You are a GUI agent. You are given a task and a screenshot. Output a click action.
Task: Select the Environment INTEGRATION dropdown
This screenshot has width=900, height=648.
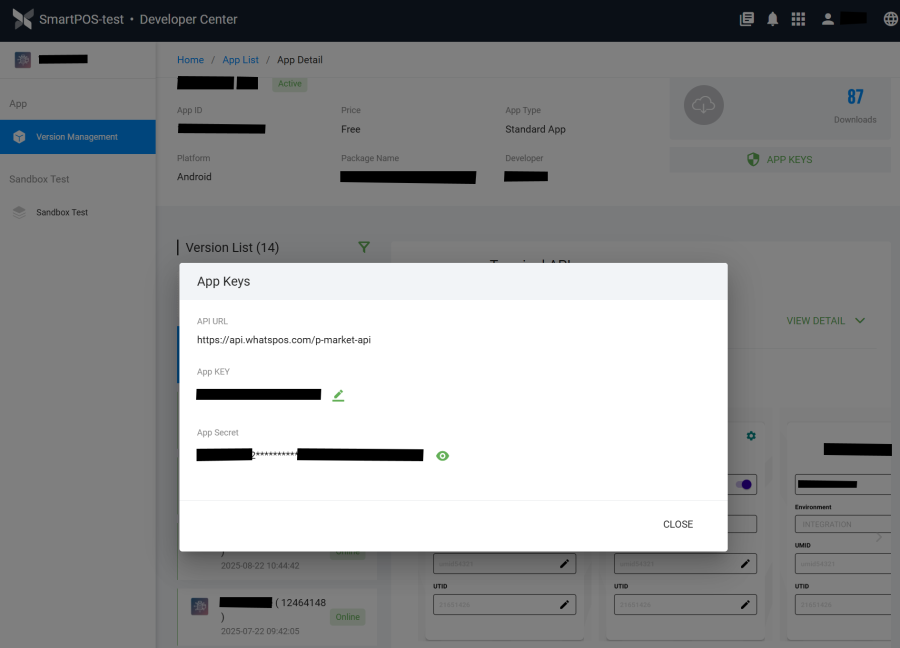pos(841,524)
